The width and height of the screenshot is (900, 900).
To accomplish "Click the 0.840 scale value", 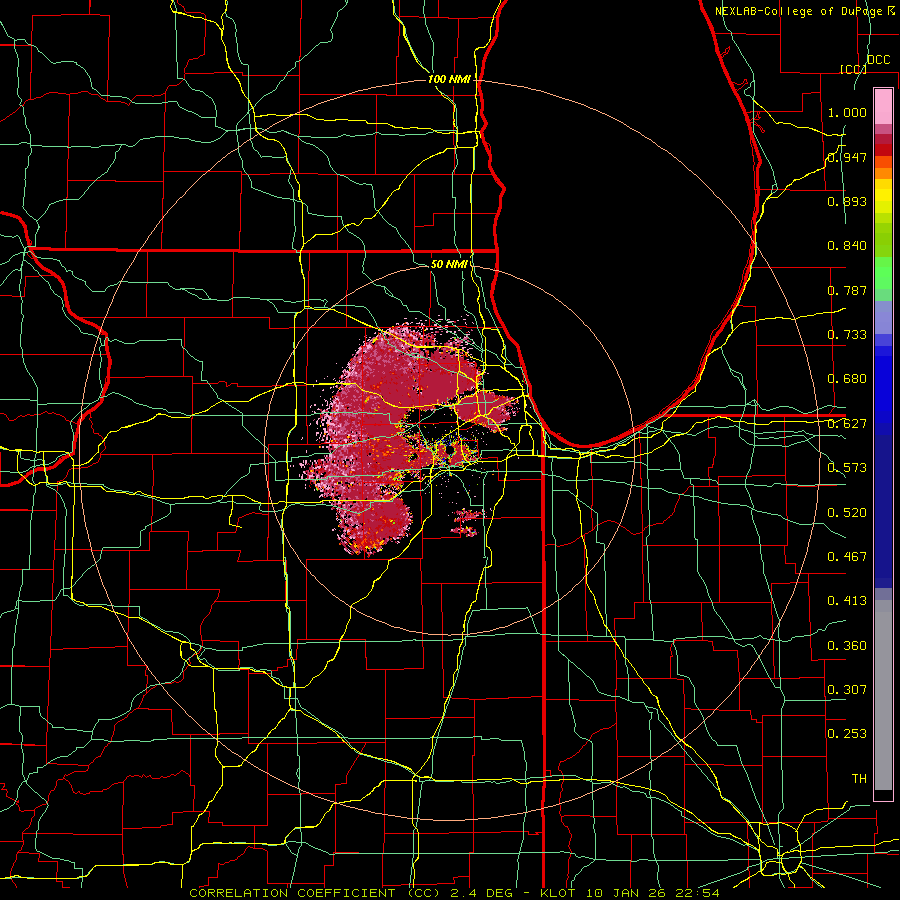I will [847, 246].
